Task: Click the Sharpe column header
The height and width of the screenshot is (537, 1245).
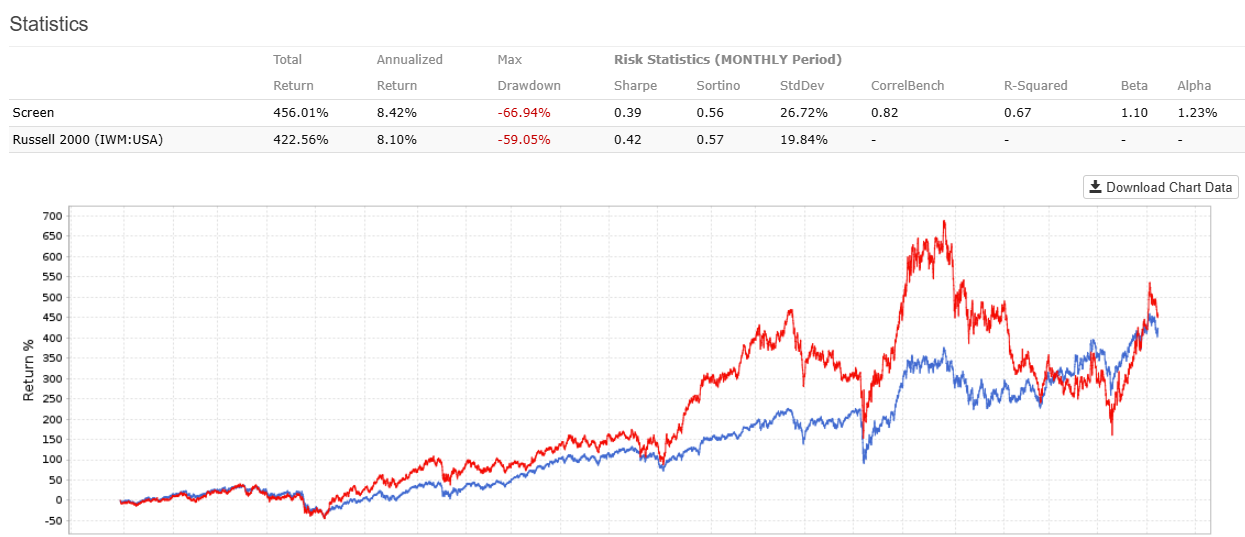Action: point(635,86)
